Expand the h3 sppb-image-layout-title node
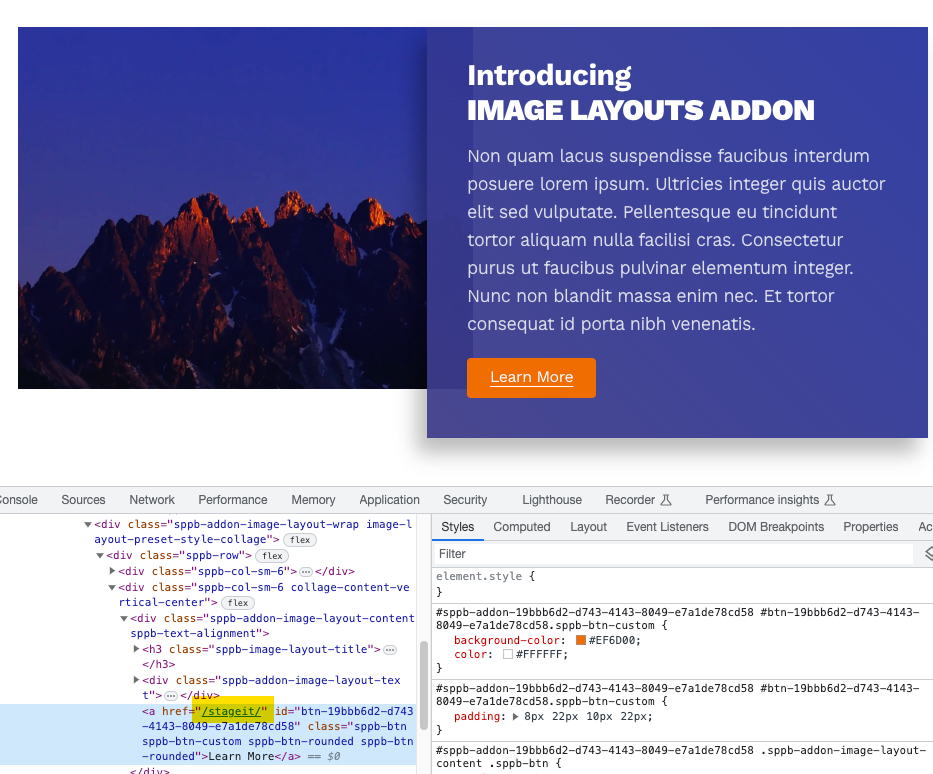Image resolution: width=933 pixels, height=774 pixels. click(136, 650)
